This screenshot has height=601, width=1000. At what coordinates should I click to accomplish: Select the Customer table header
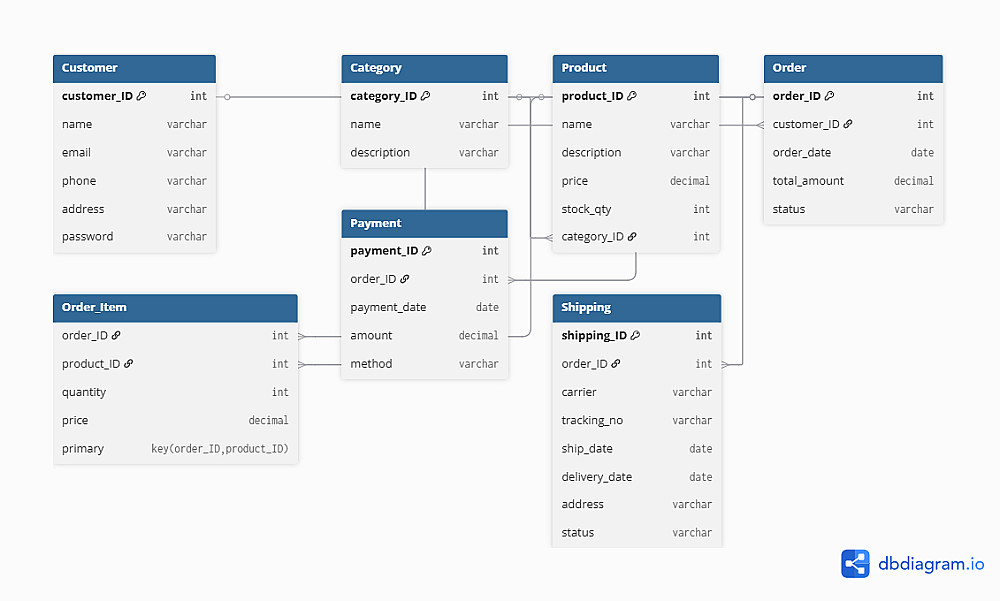coord(134,68)
